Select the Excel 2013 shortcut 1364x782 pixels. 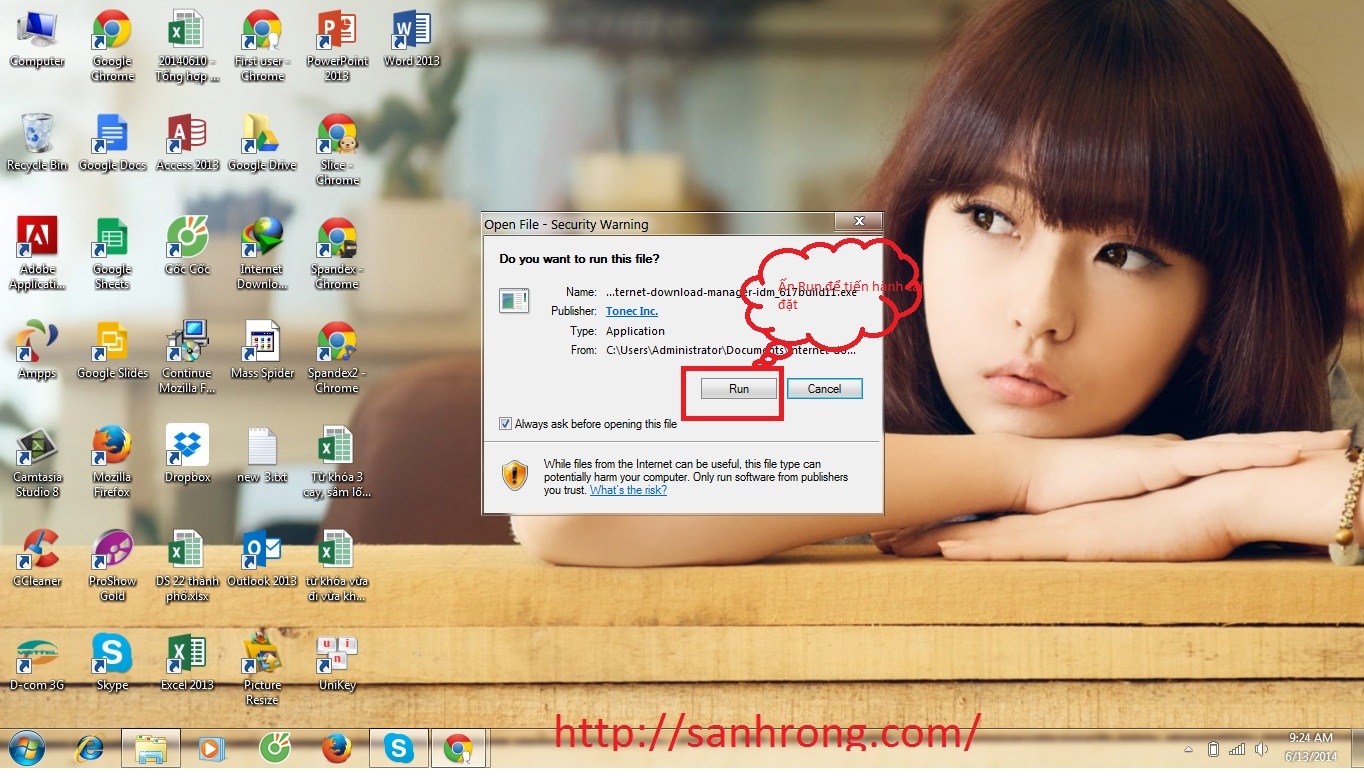pyautogui.click(x=187, y=662)
